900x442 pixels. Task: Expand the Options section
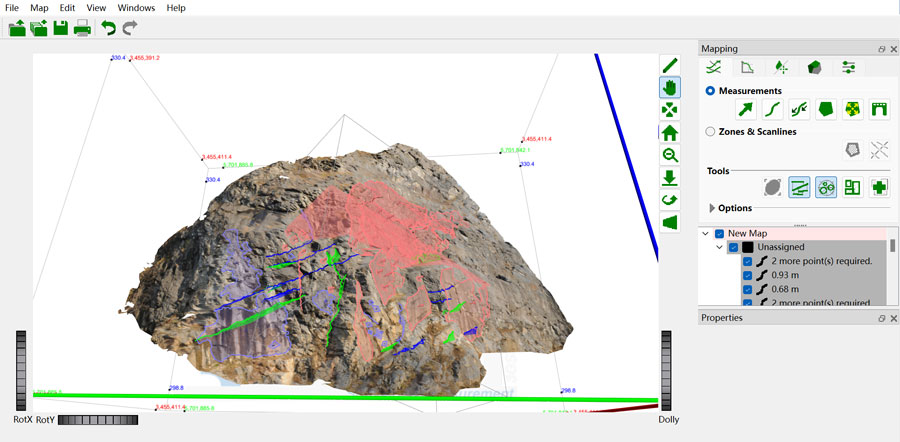(x=713, y=208)
